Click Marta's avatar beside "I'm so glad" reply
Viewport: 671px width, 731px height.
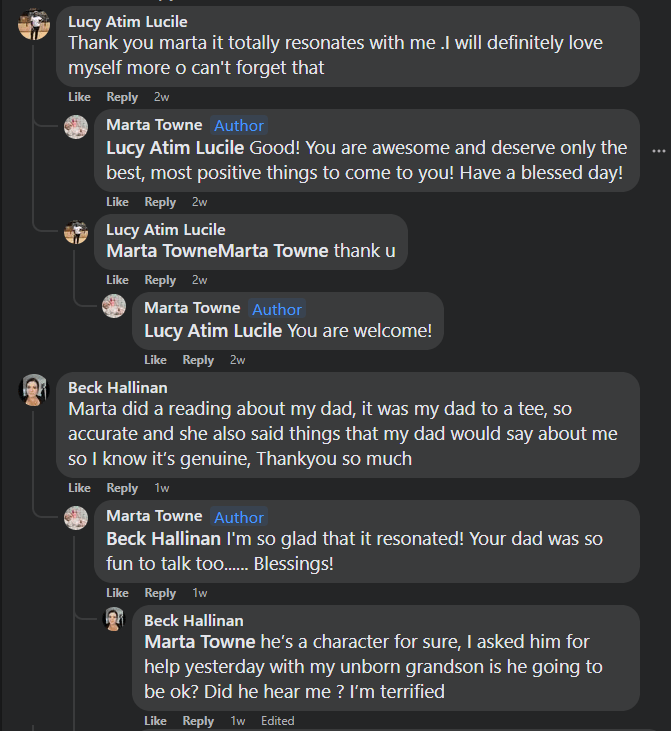tap(76, 518)
